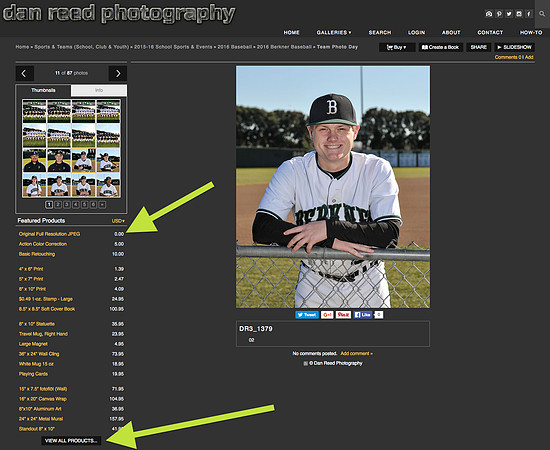This screenshot has height=450, width=550.
Task: Go to previous photo with left arrow
Action: [x=25, y=73]
